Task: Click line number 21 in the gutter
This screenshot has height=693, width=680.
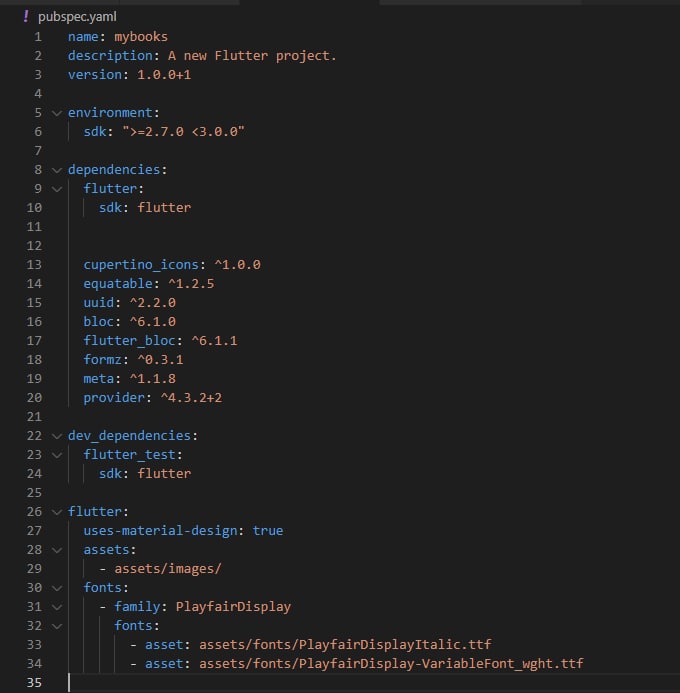Action: click(34, 417)
